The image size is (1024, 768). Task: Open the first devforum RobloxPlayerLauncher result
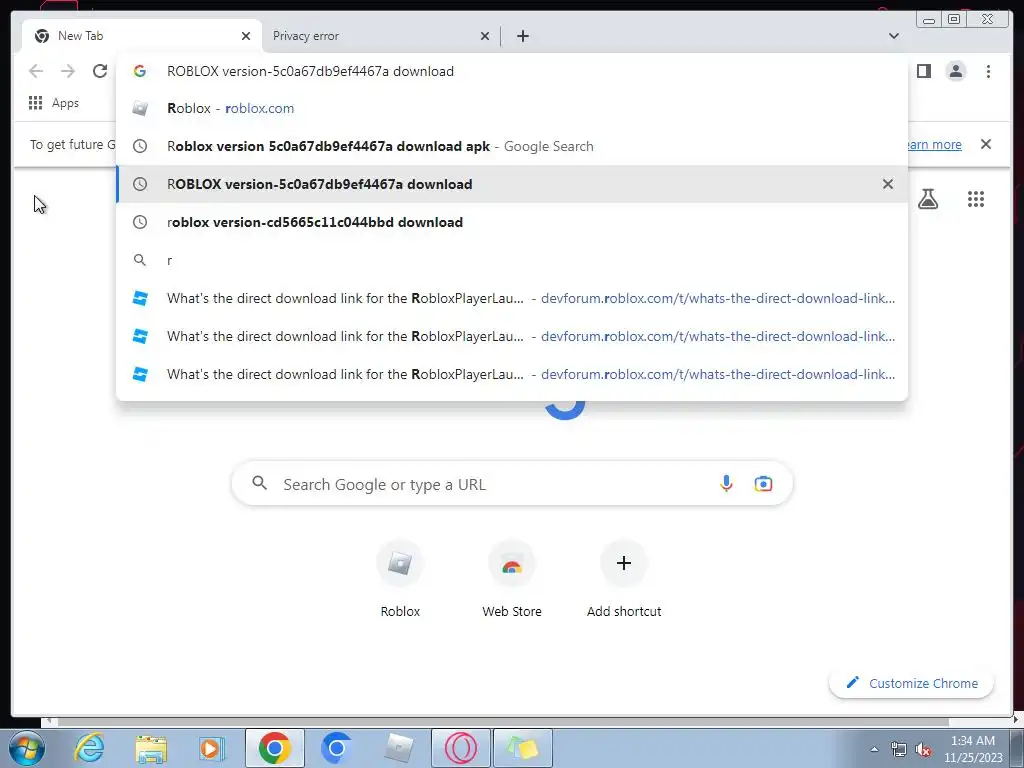[512, 298]
